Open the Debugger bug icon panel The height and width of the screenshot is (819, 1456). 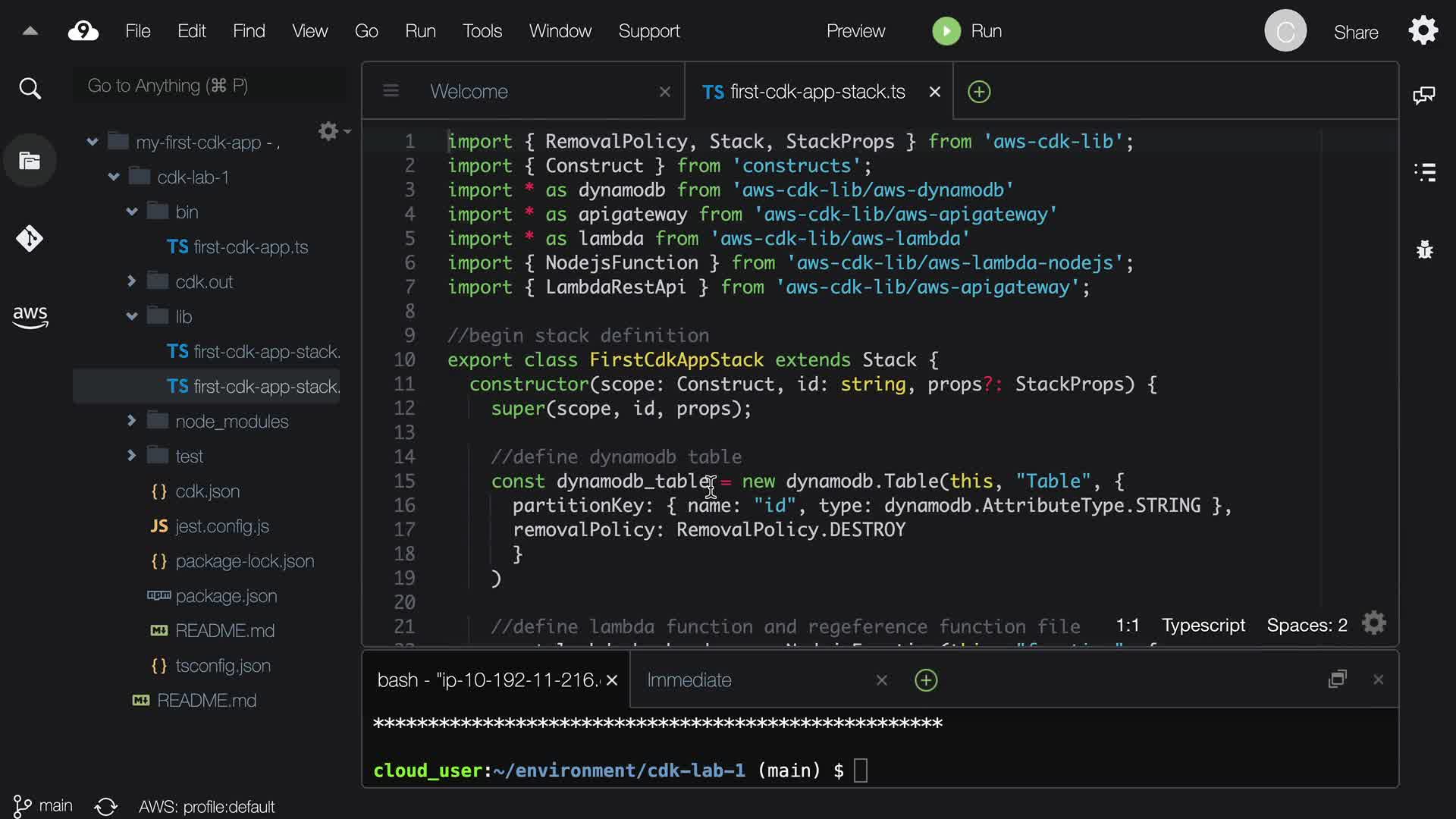coord(1424,249)
